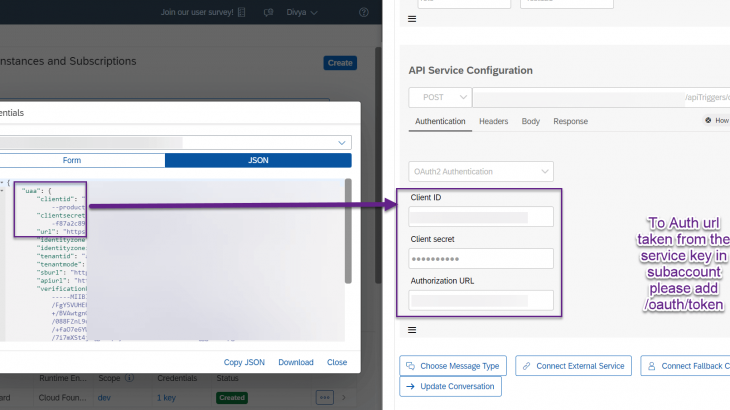
Task: Click Update Conversation button
Action: 450,386
